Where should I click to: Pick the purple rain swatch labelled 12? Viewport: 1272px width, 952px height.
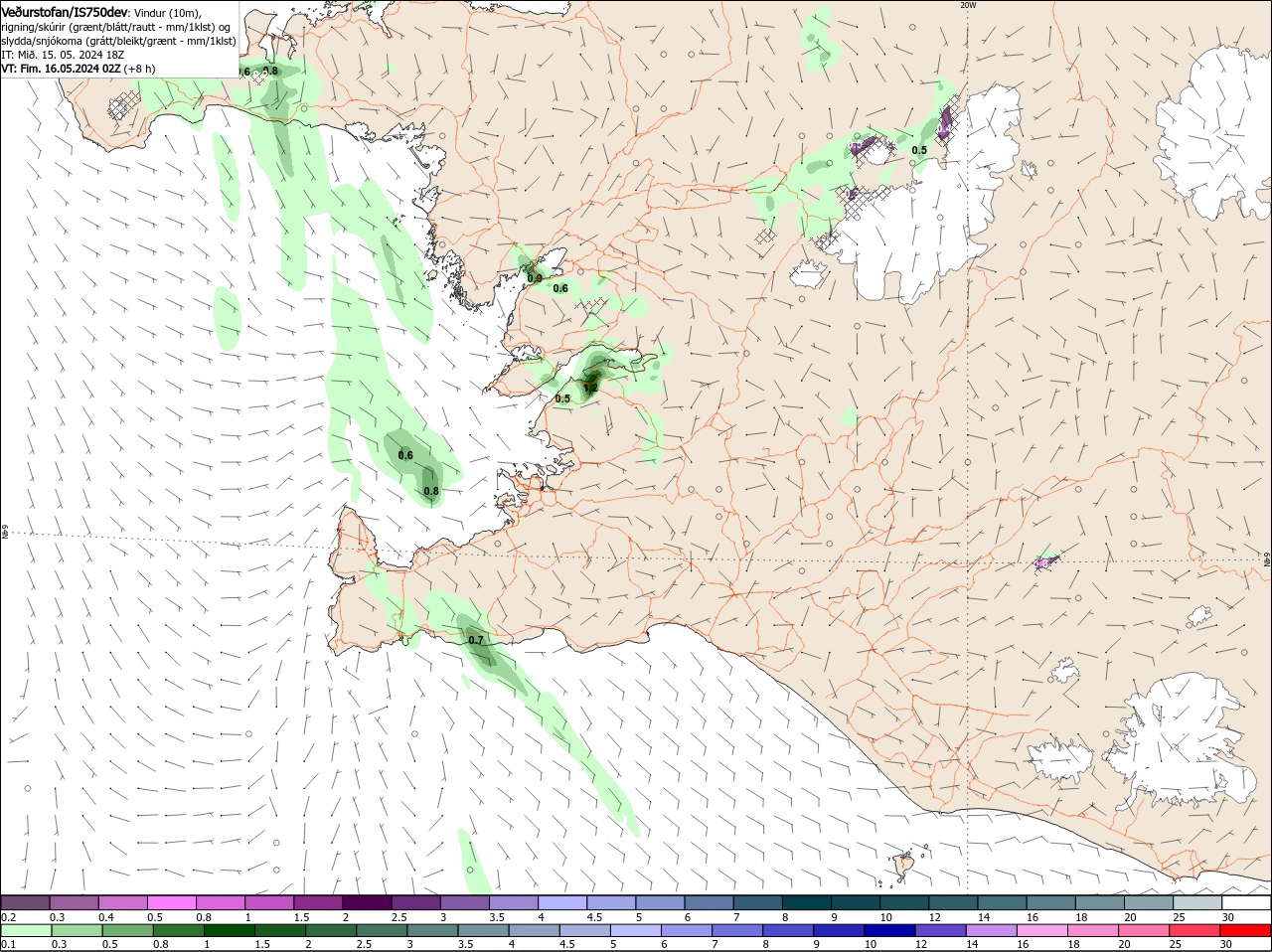[939, 930]
